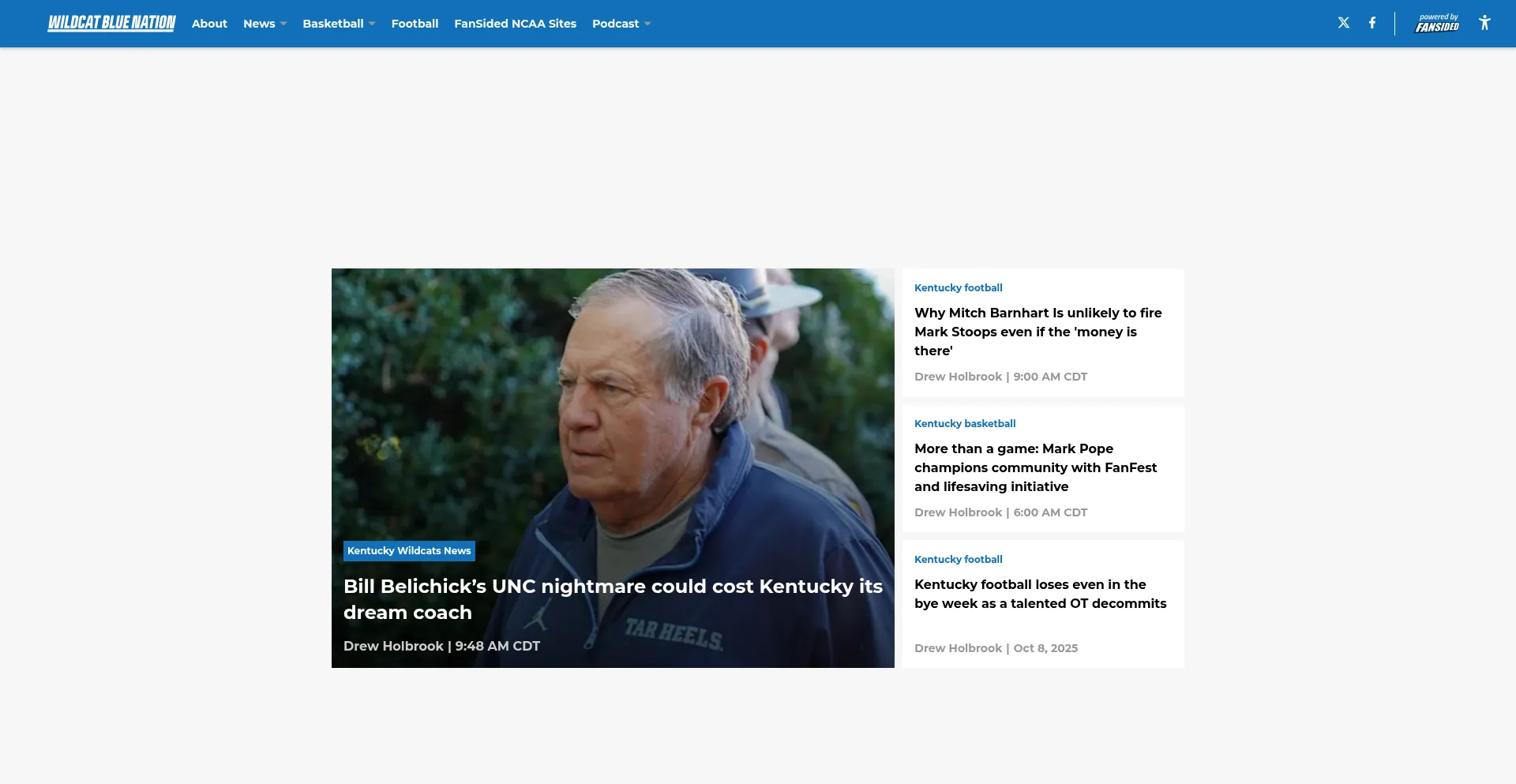Open FanSided NCAA Sites nav item
The width and height of the screenshot is (1516, 784).
point(515,24)
